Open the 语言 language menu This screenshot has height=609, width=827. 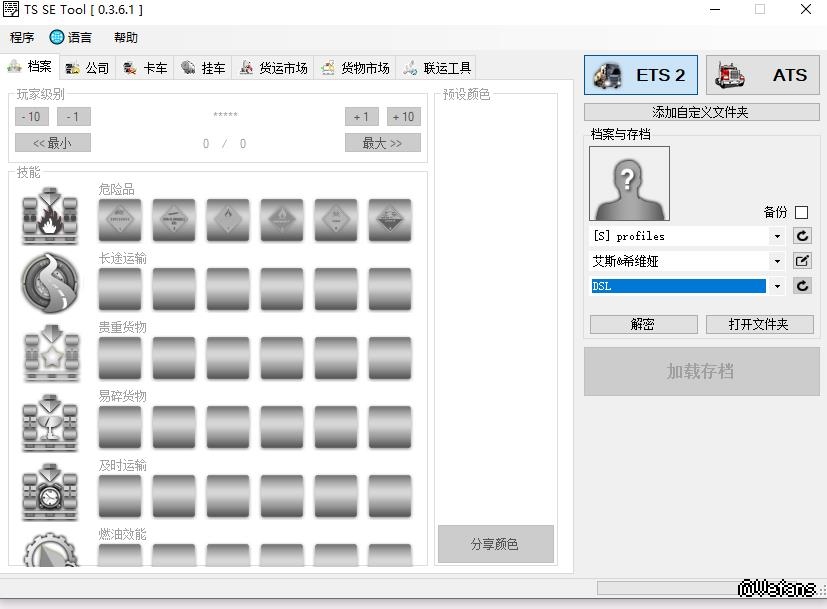pos(71,37)
